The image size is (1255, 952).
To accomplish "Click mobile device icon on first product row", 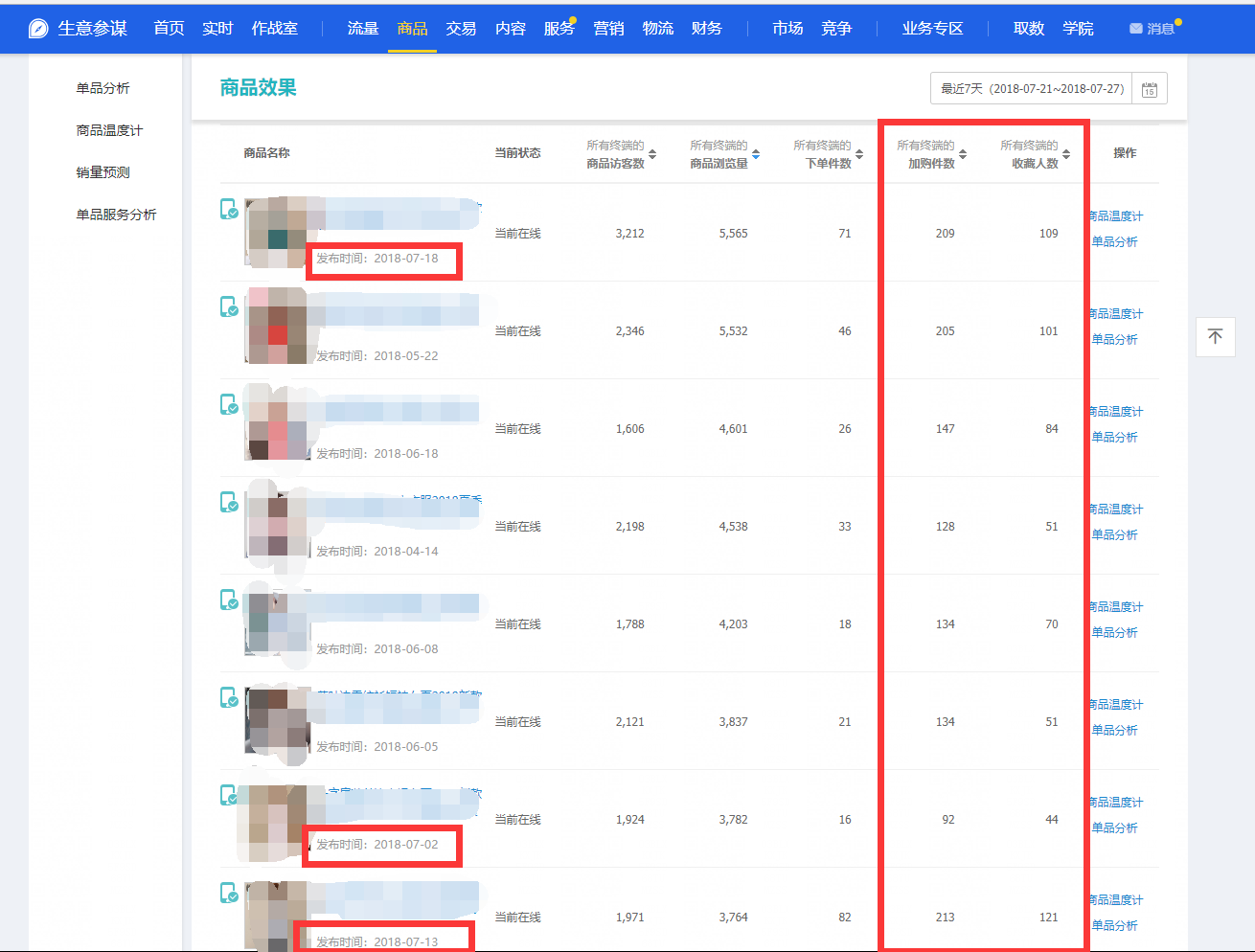I will pos(229,209).
